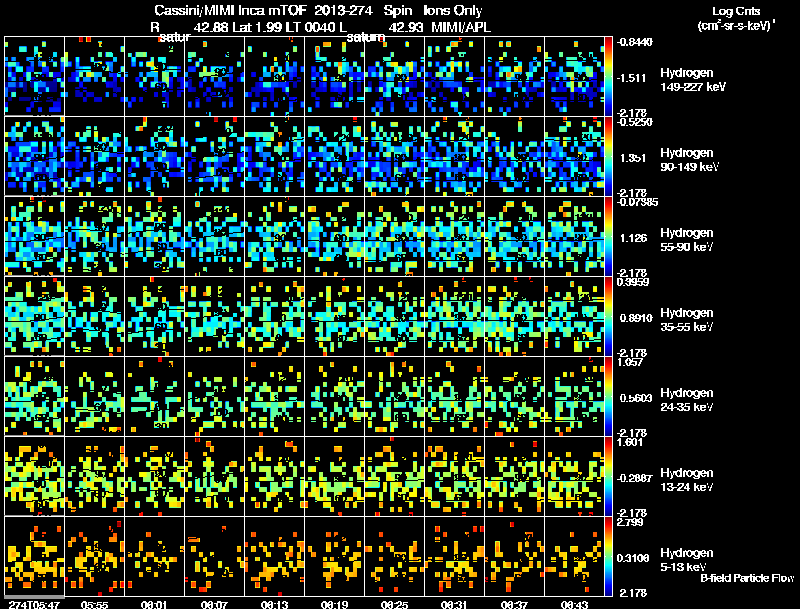
Task: Open the 55-90 keV panel at 05:55
Action: click(94, 237)
